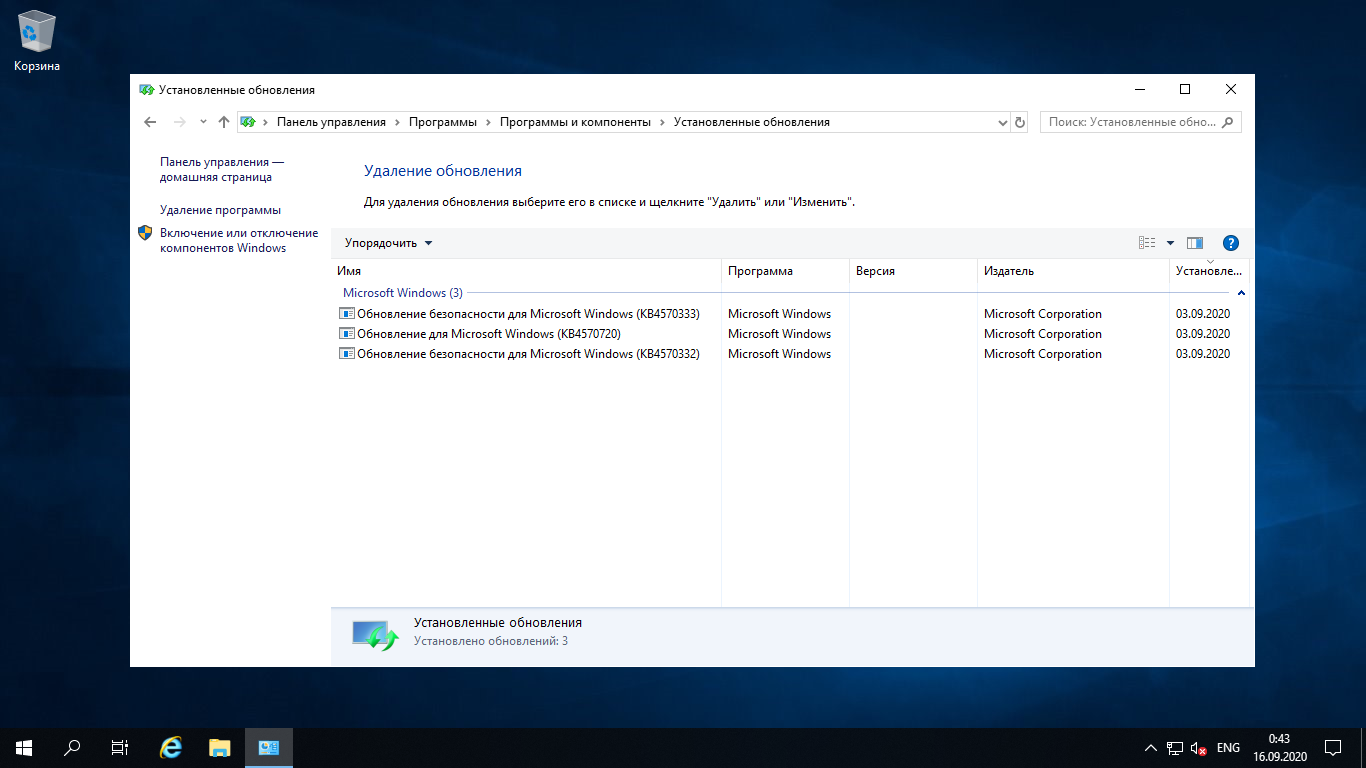Collapse the Microsoft Windows (3) group
Viewport: 1366px width, 768px height.
tap(1241, 293)
